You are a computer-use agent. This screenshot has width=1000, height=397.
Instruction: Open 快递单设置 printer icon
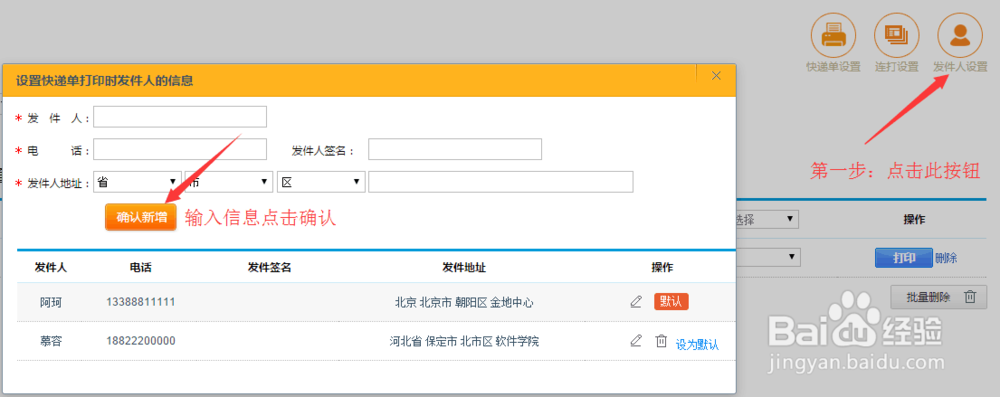pos(833,34)
